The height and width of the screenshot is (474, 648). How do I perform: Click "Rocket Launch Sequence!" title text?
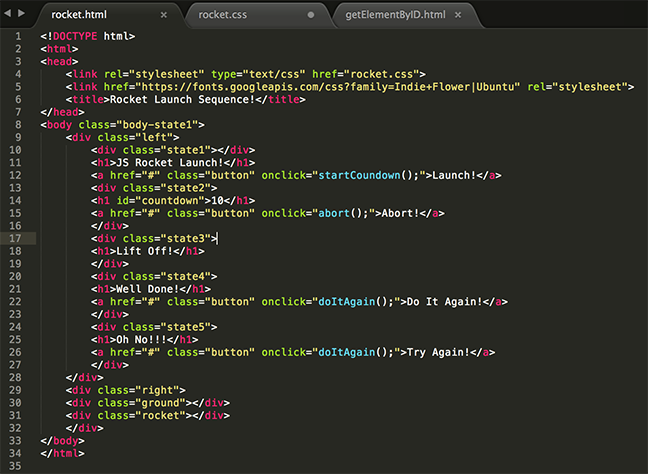click(182, 100)
